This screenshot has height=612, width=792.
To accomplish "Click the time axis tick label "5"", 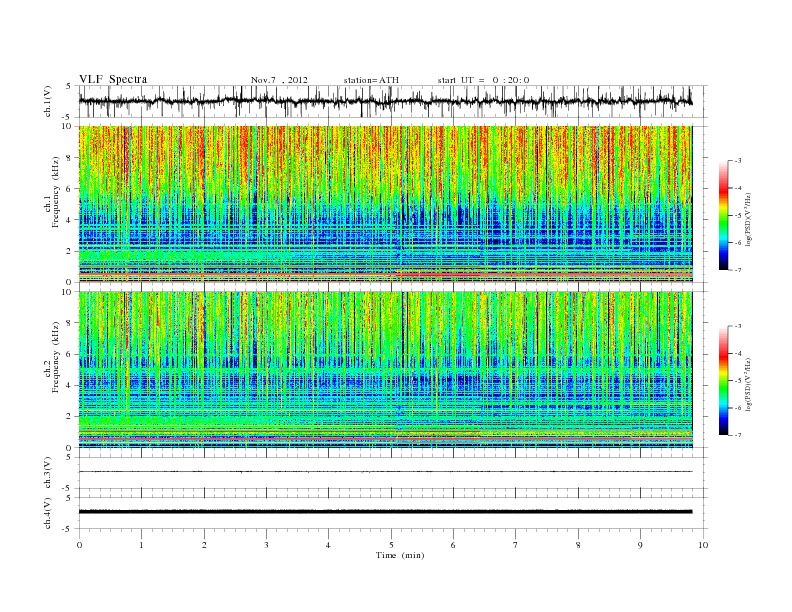I will (391, 545).
